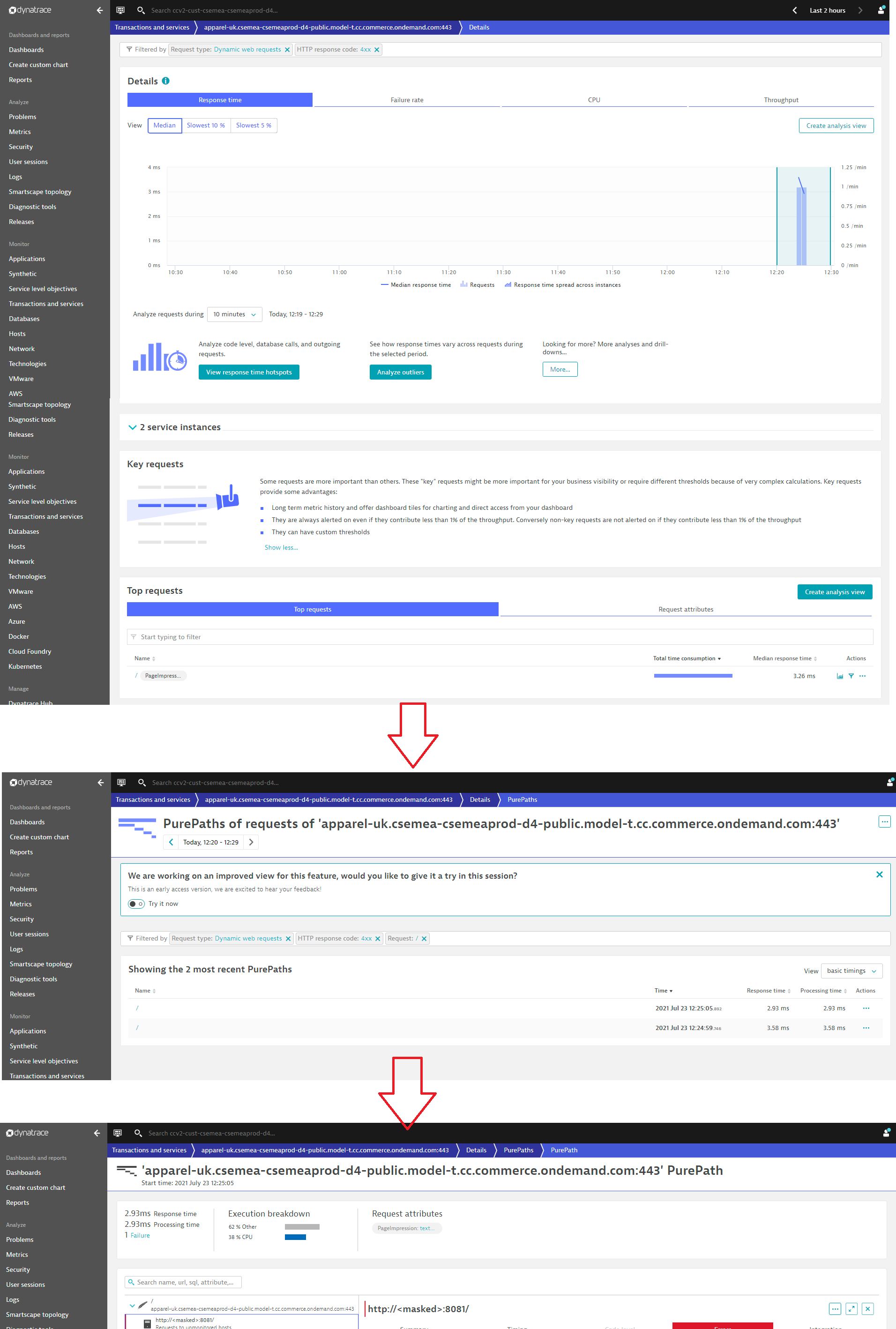Switch to the Throughput tab
896x1329 pixels.
[x=781, y=100]
